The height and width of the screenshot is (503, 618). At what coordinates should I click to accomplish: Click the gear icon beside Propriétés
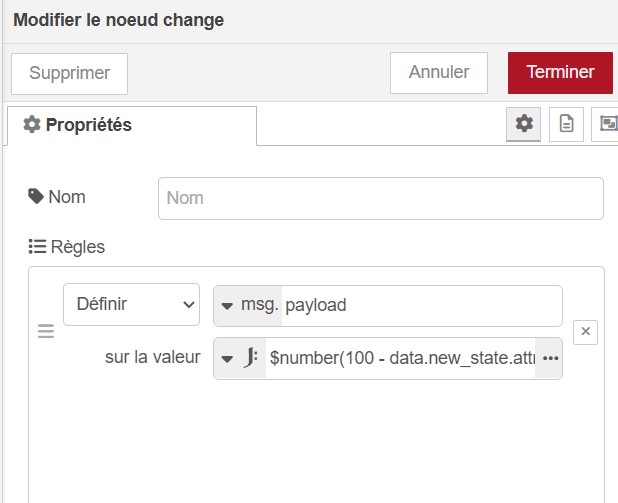(x=32, y=125)
